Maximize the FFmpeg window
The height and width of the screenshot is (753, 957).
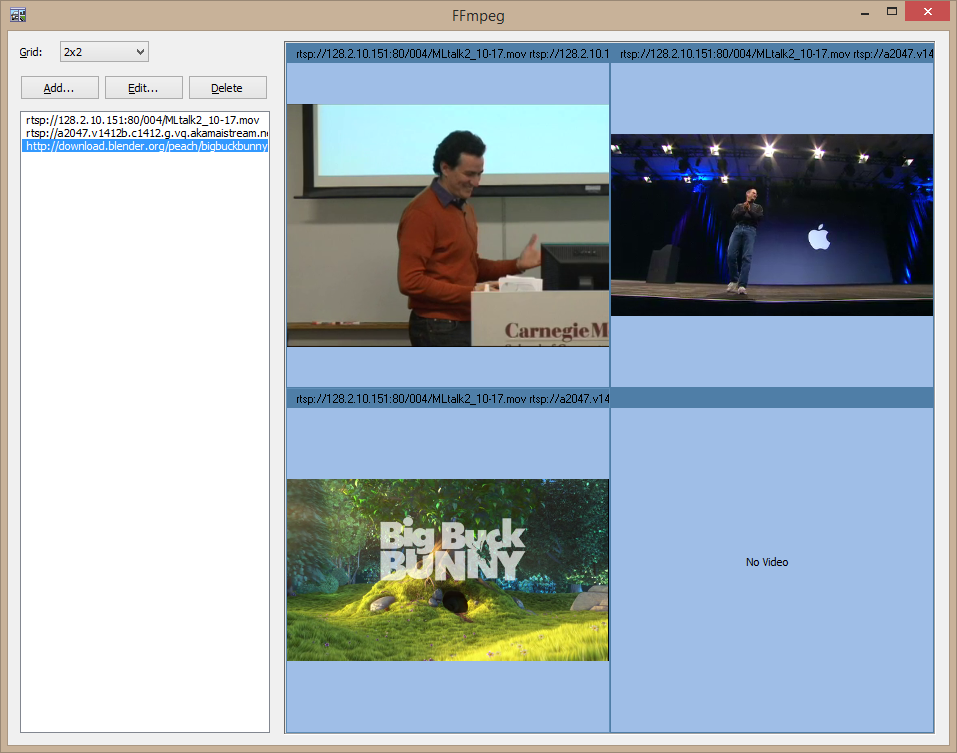[x=891, y=12]
